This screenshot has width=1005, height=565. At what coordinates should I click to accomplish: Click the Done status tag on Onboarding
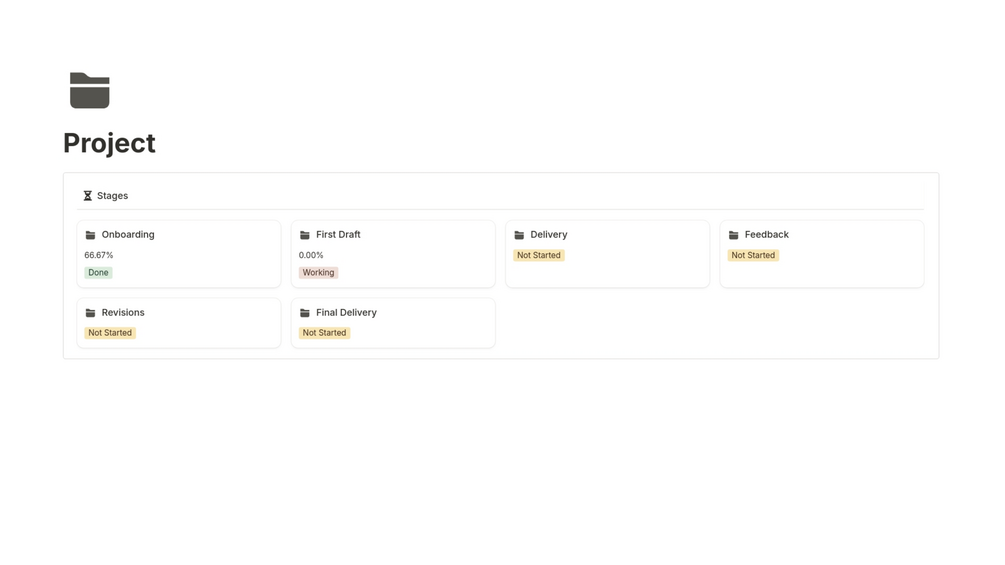point(98,273)
